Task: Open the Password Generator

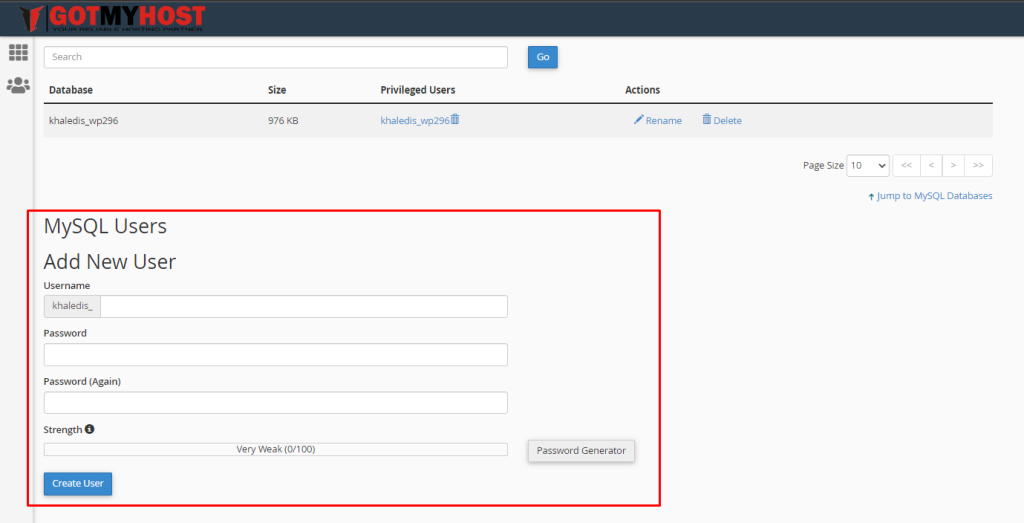Action: [581, 451]
